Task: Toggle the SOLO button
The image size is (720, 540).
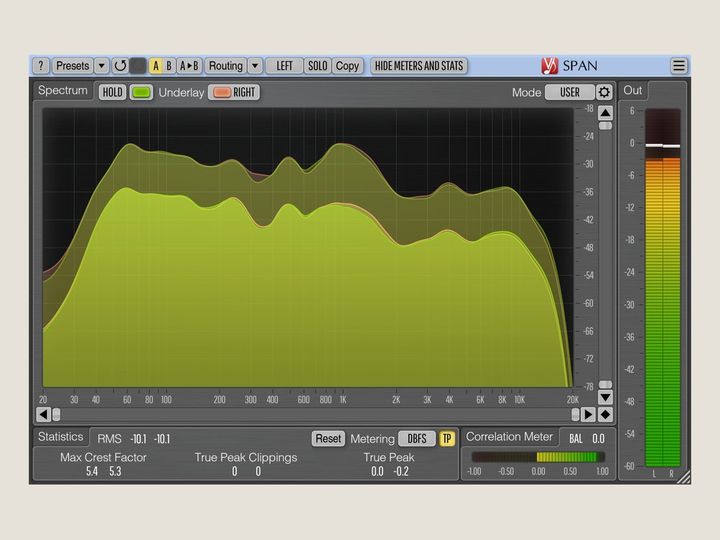Action: [317, 66]
